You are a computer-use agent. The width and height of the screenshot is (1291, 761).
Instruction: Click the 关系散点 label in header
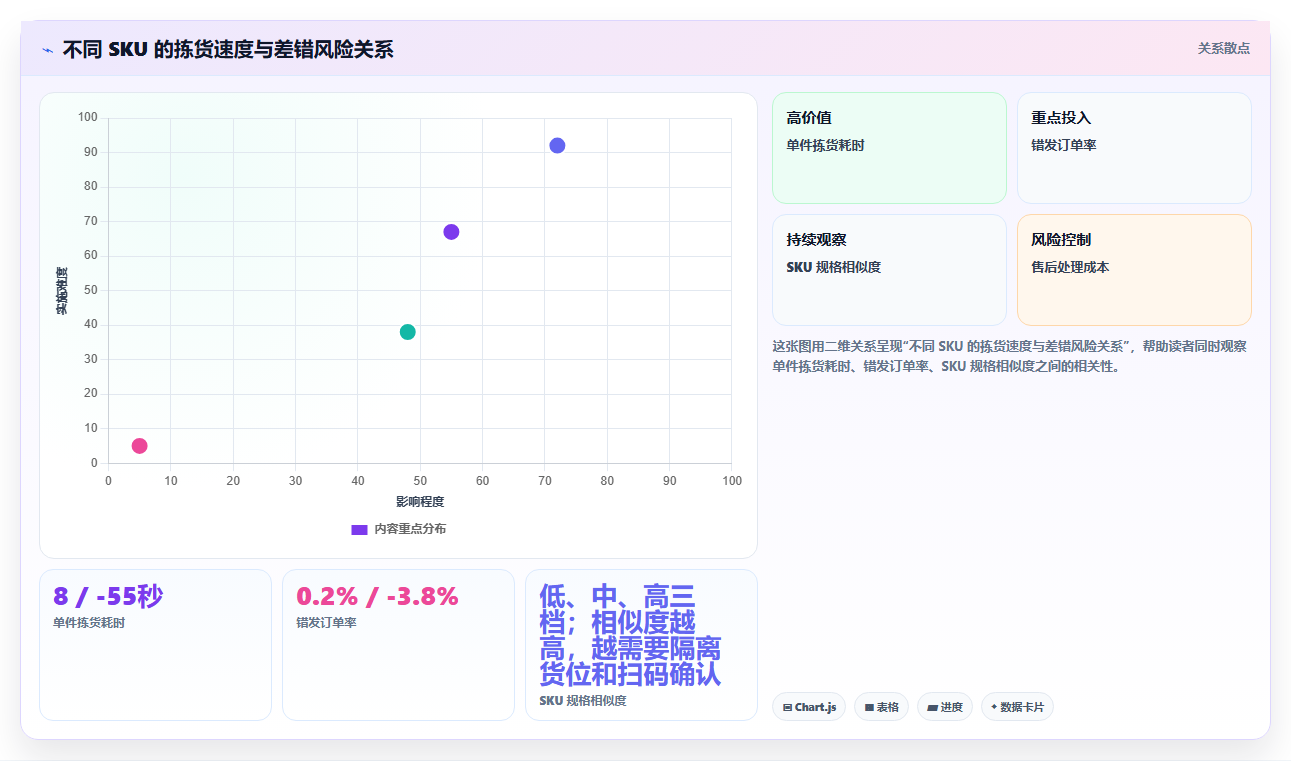click(x=1223, y=48)
